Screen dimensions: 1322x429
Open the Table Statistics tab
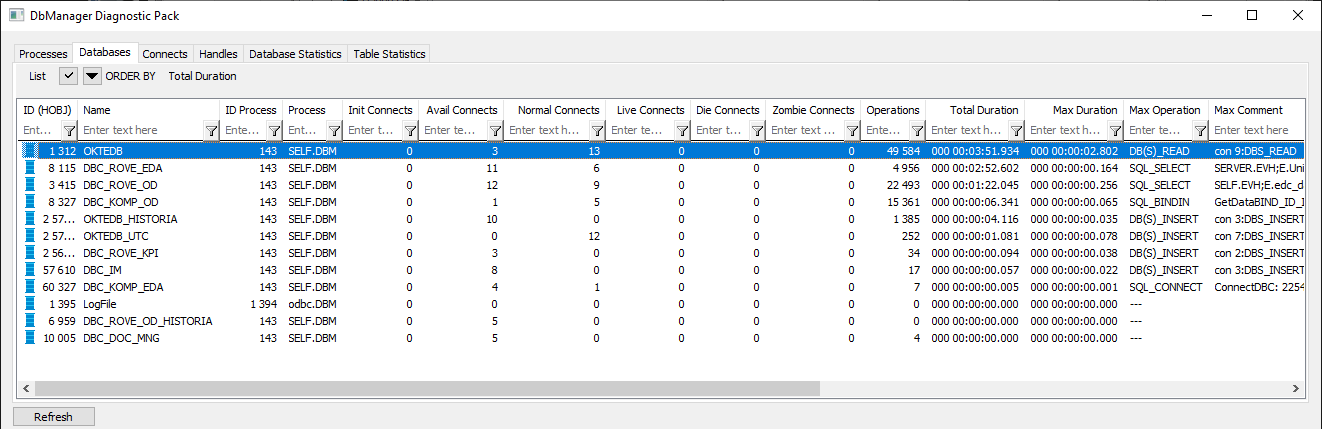coord(389,54)
